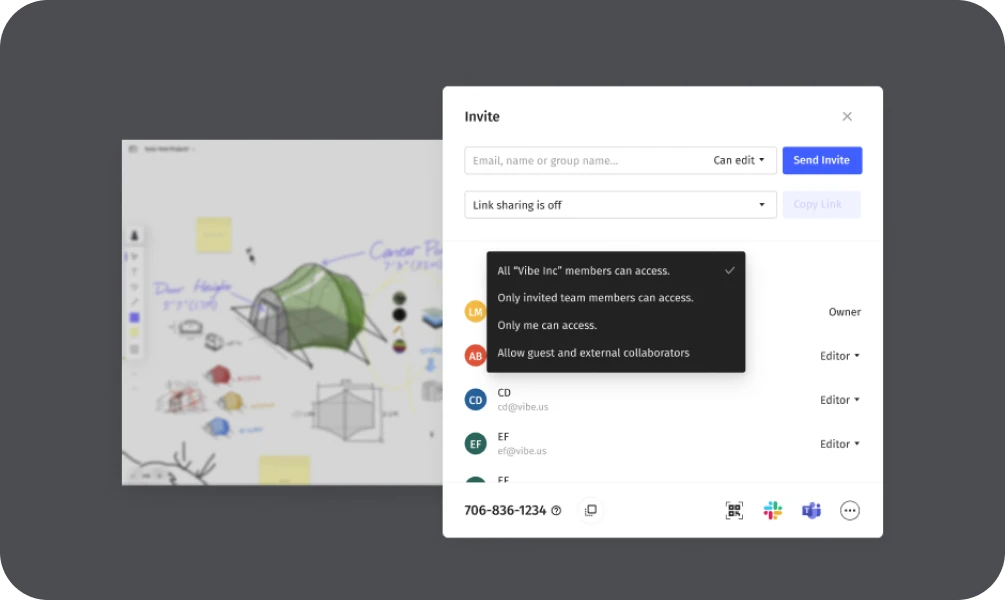Click the LM owner avatar
Image resolution: width=1005 pixels, height=600 pixels.
(x=476, y=312)
